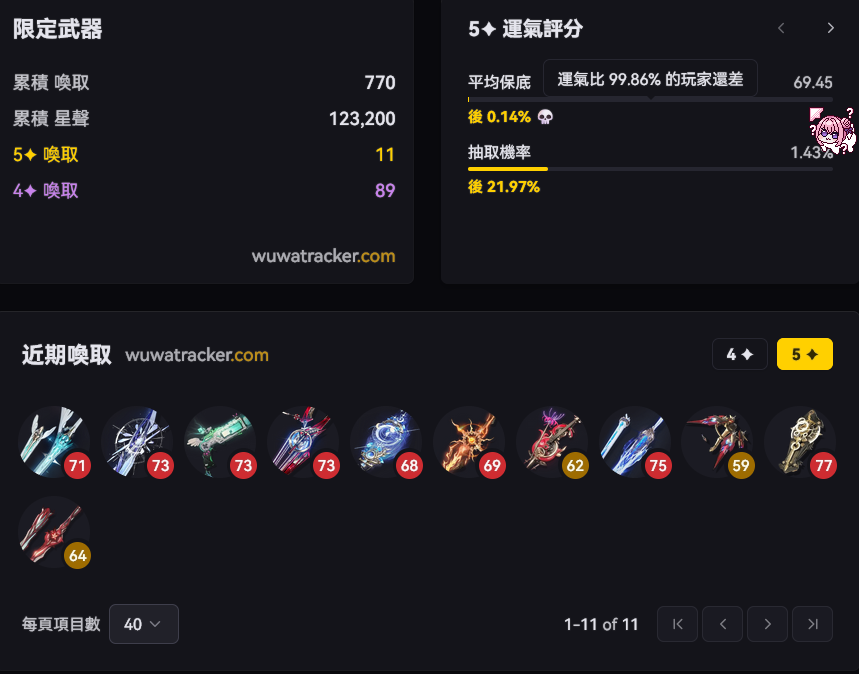Screen dimensions: 859x674
Task: Open the red pistol weapon with pity 62
Action: (x=552, y=442)
